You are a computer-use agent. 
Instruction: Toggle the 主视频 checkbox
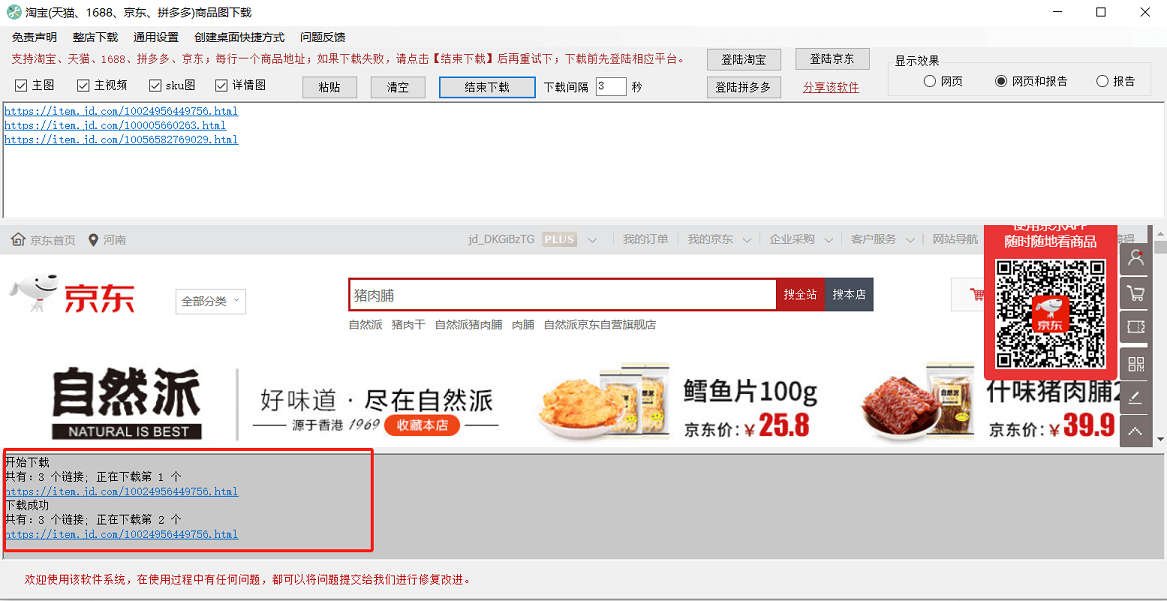pyautogui.click(x=82, y=86)
